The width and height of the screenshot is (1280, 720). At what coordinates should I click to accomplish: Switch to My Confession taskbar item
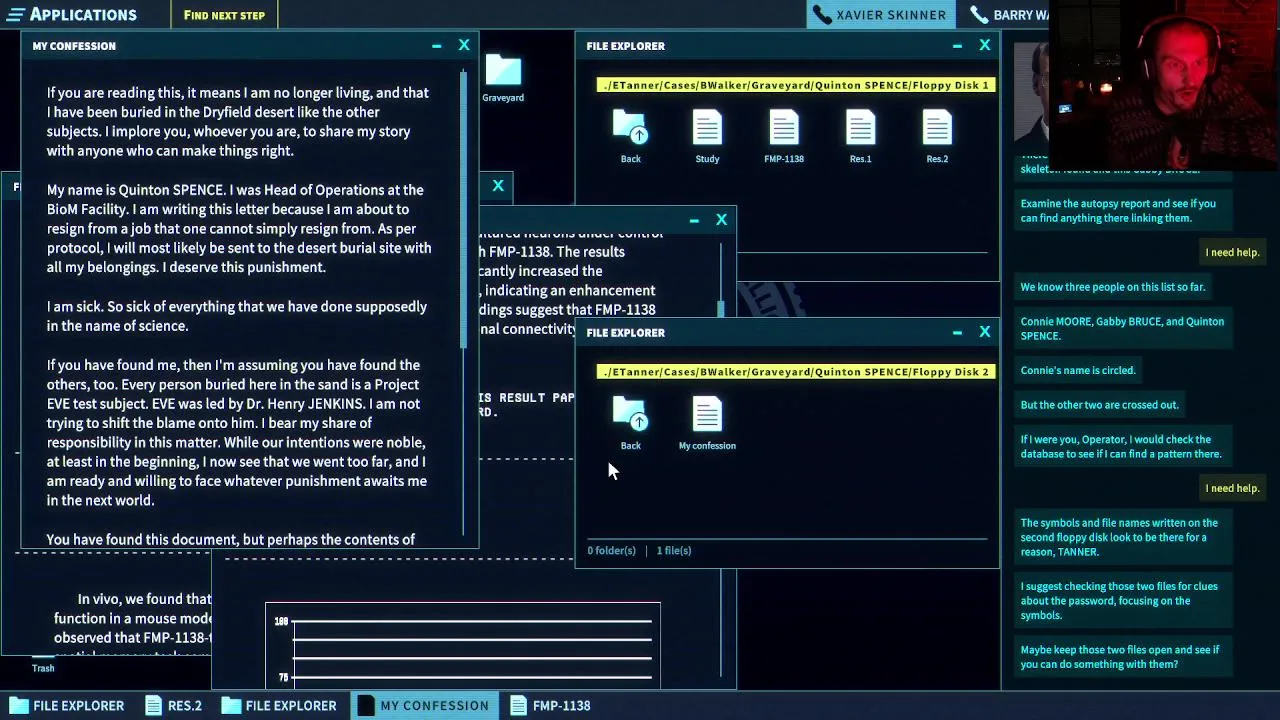[423, 705]
